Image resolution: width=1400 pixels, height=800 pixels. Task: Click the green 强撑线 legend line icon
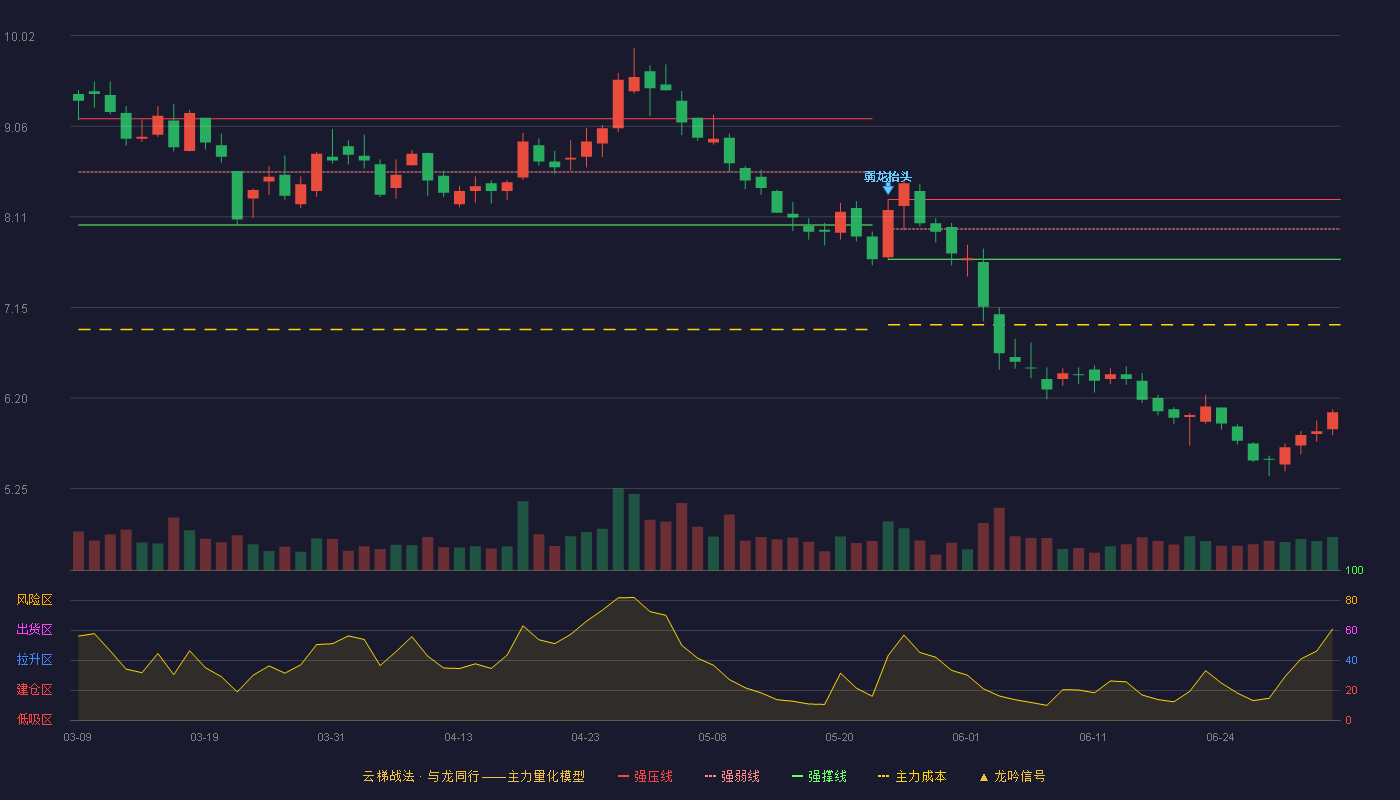coord(798,776)
